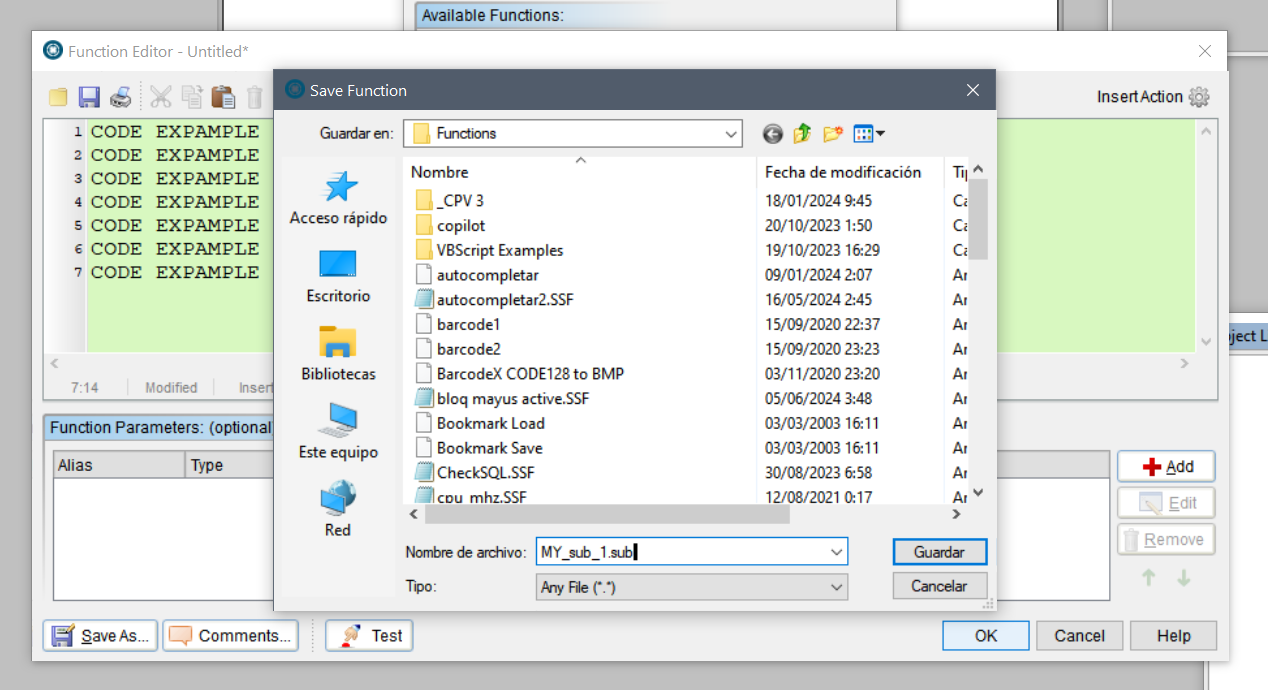
Task: Sort by Fecha de modificación column
Action: coord(851,172)
